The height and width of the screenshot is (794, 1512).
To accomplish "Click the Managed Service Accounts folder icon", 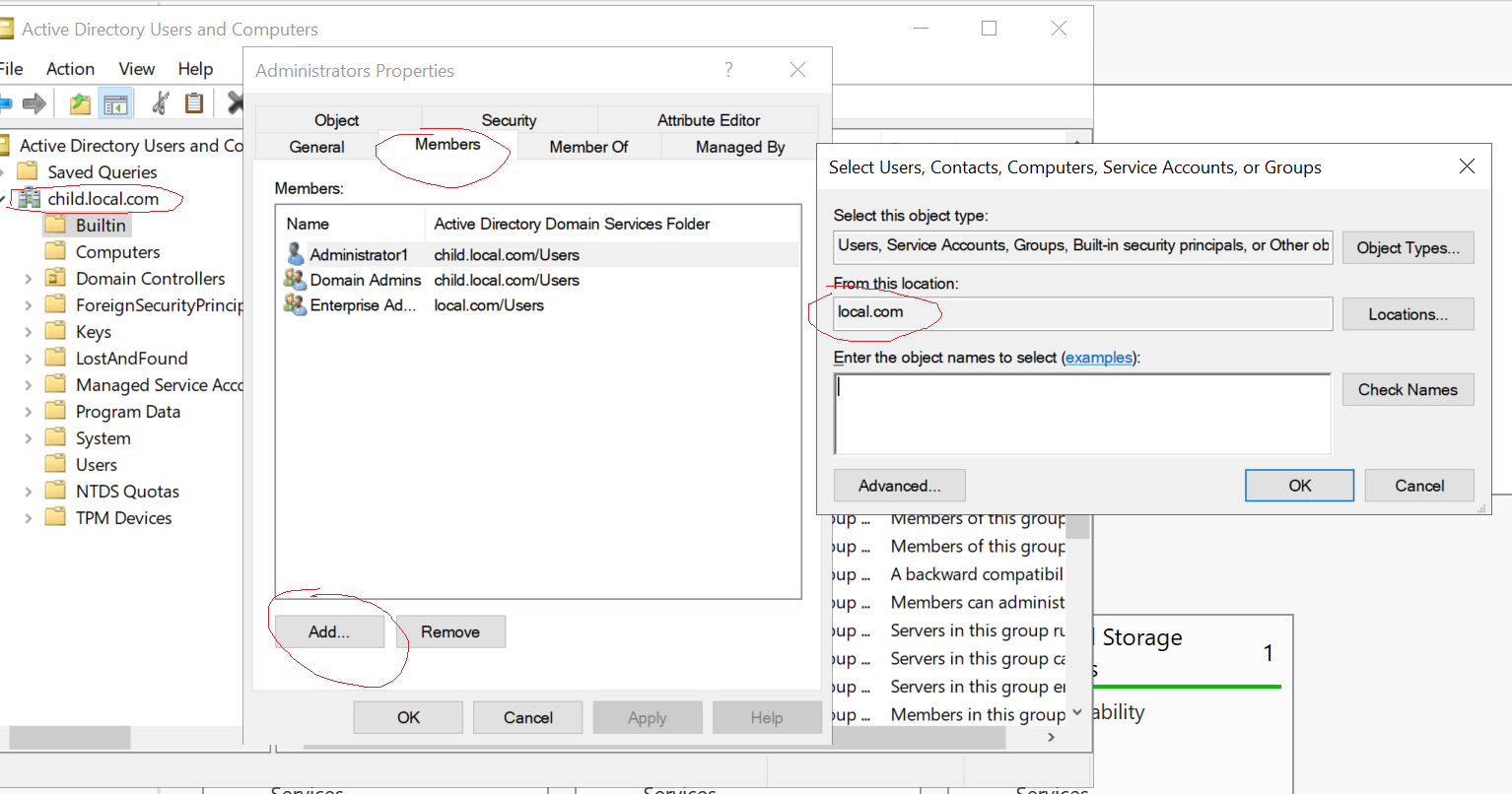I will [56, 384].
